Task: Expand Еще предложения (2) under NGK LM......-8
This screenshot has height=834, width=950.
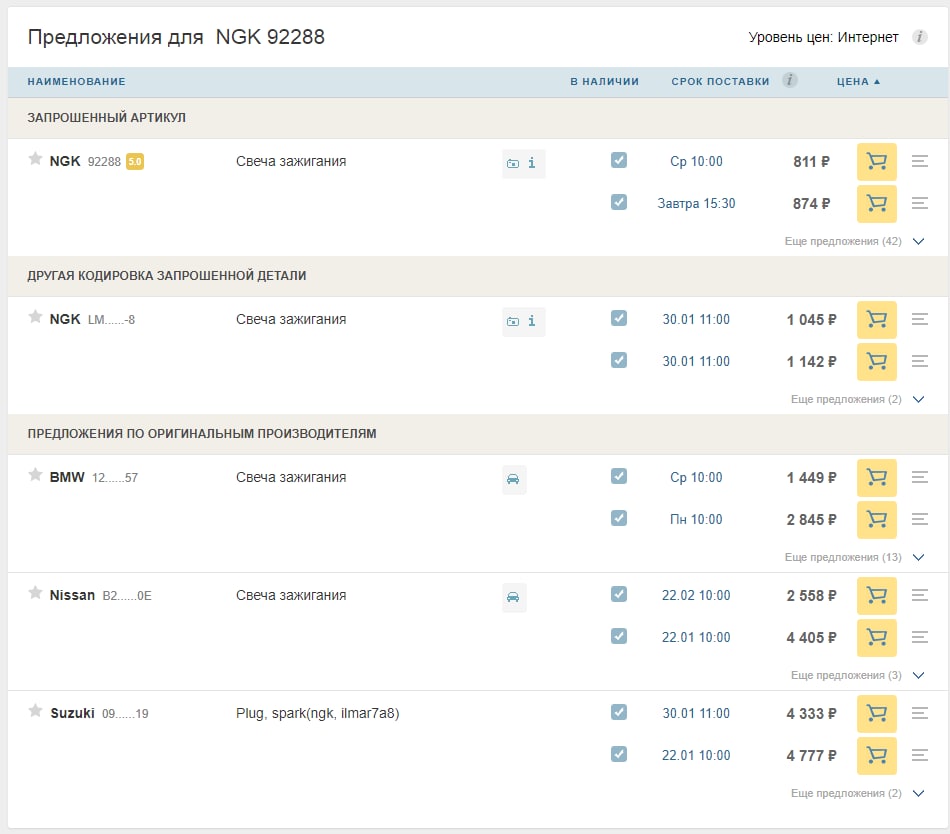Action: point(857,399)
